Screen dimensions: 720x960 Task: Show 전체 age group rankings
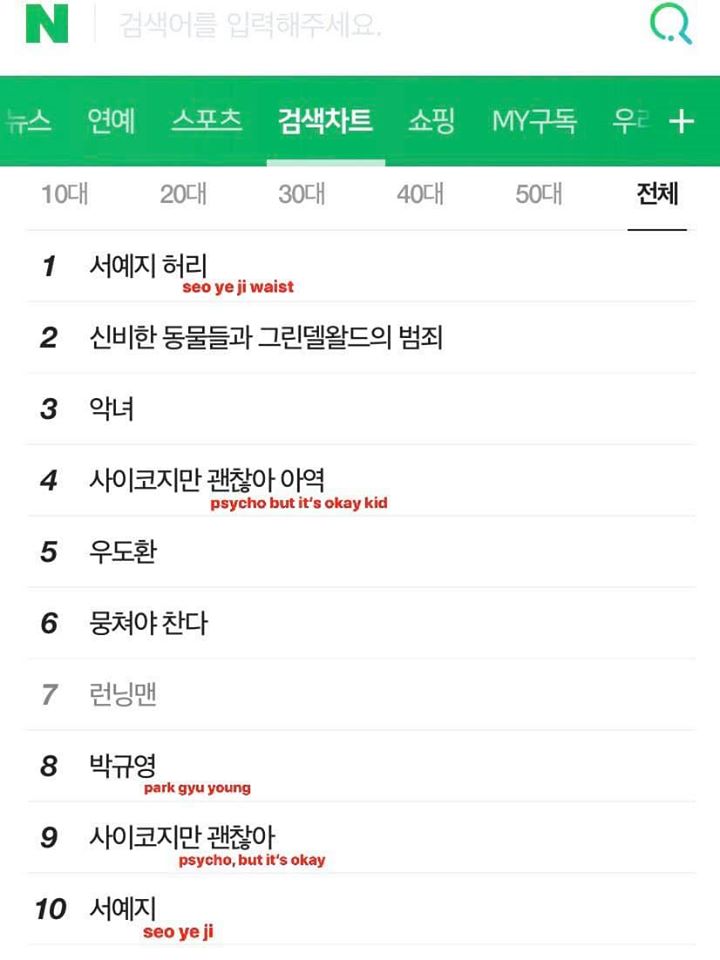click(657, 195)
